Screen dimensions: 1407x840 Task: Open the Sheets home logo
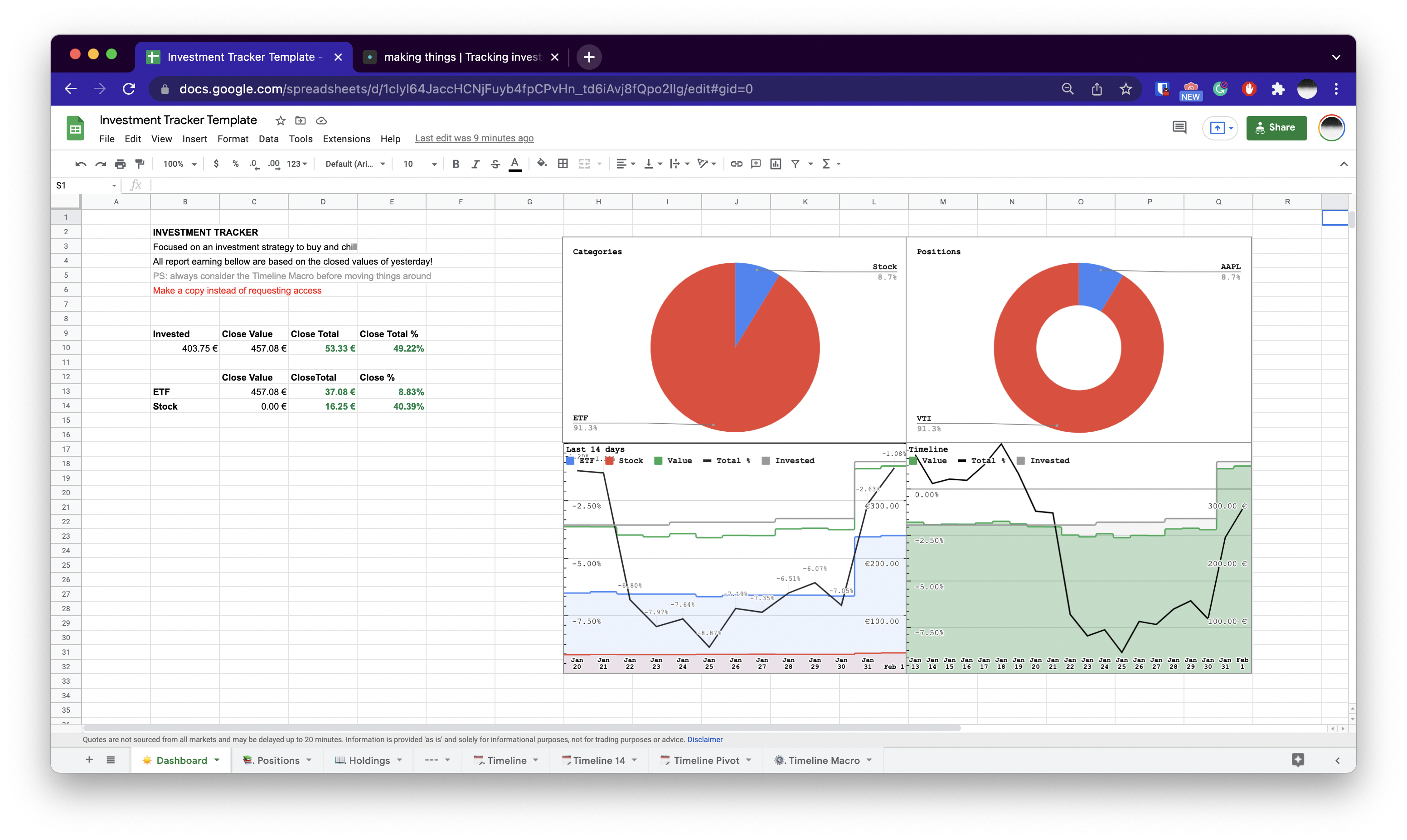[75, 129]
